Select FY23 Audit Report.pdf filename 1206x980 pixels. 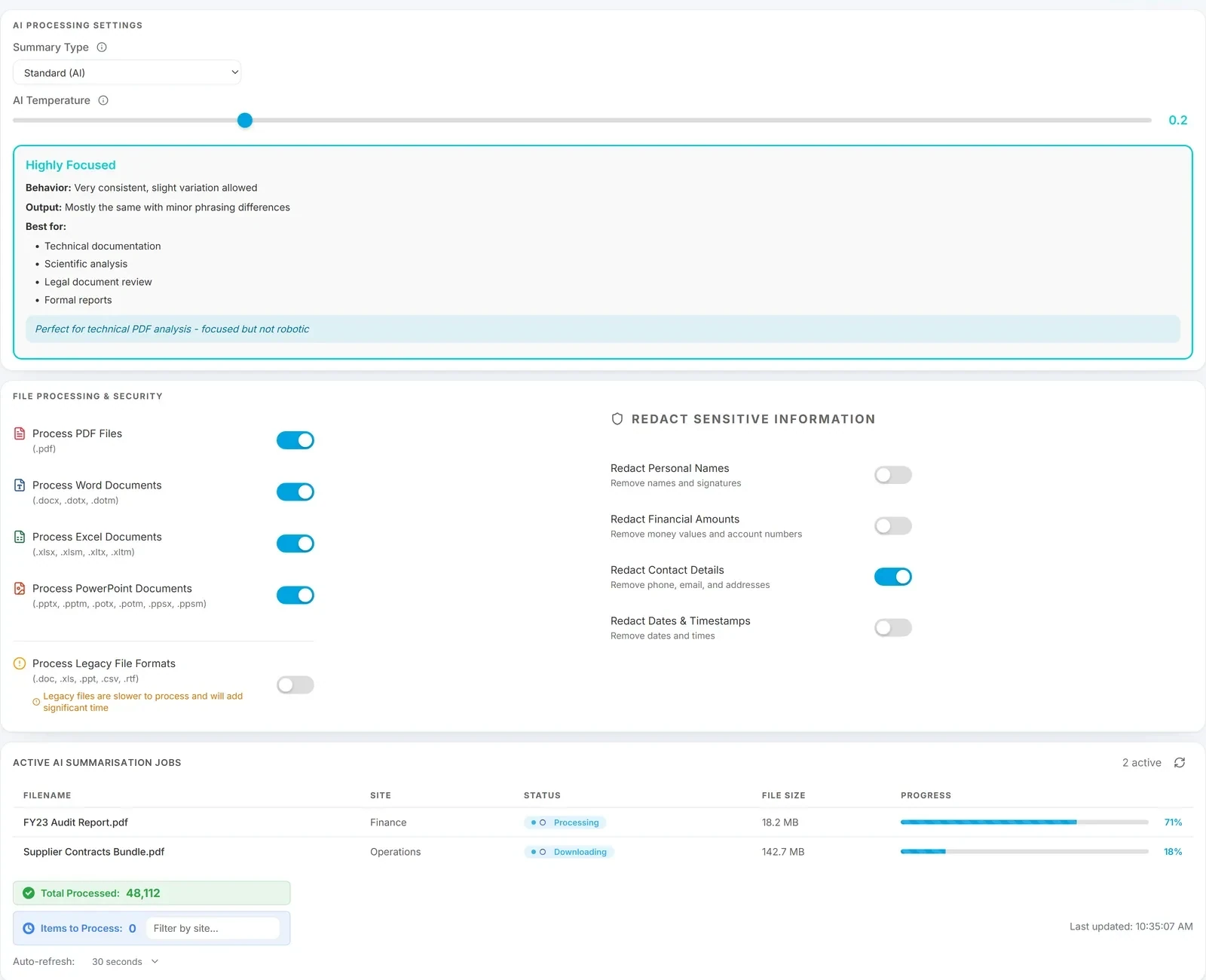(75, 822)
